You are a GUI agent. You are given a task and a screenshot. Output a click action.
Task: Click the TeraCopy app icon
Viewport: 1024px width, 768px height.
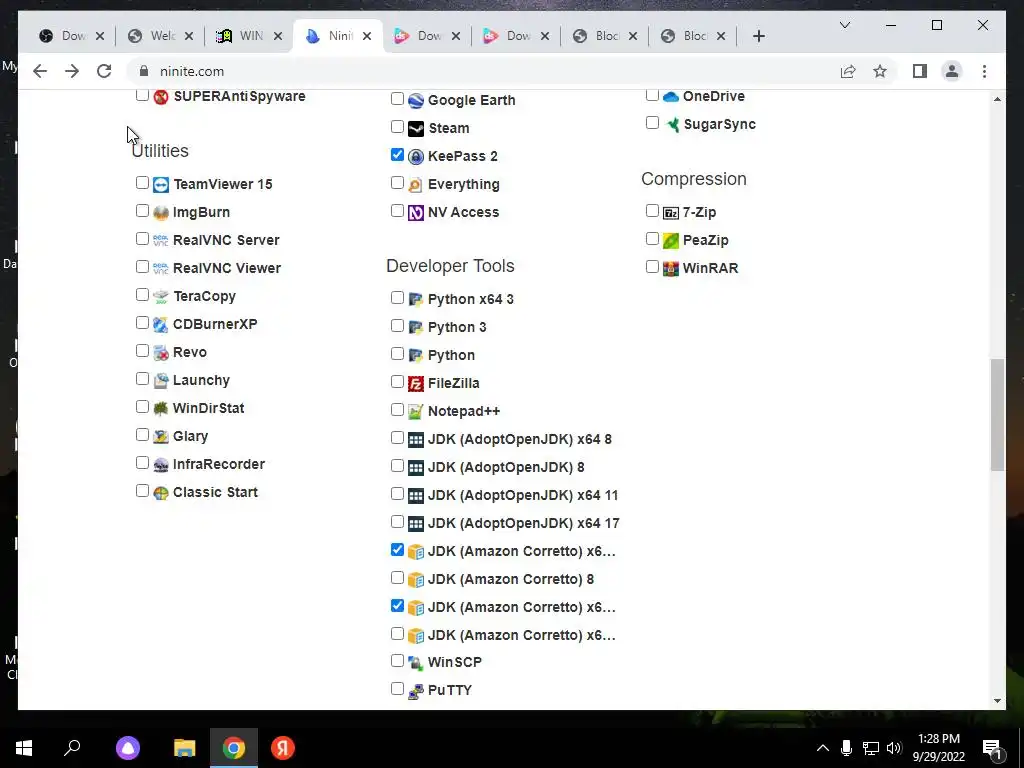(x=161, y=296)
